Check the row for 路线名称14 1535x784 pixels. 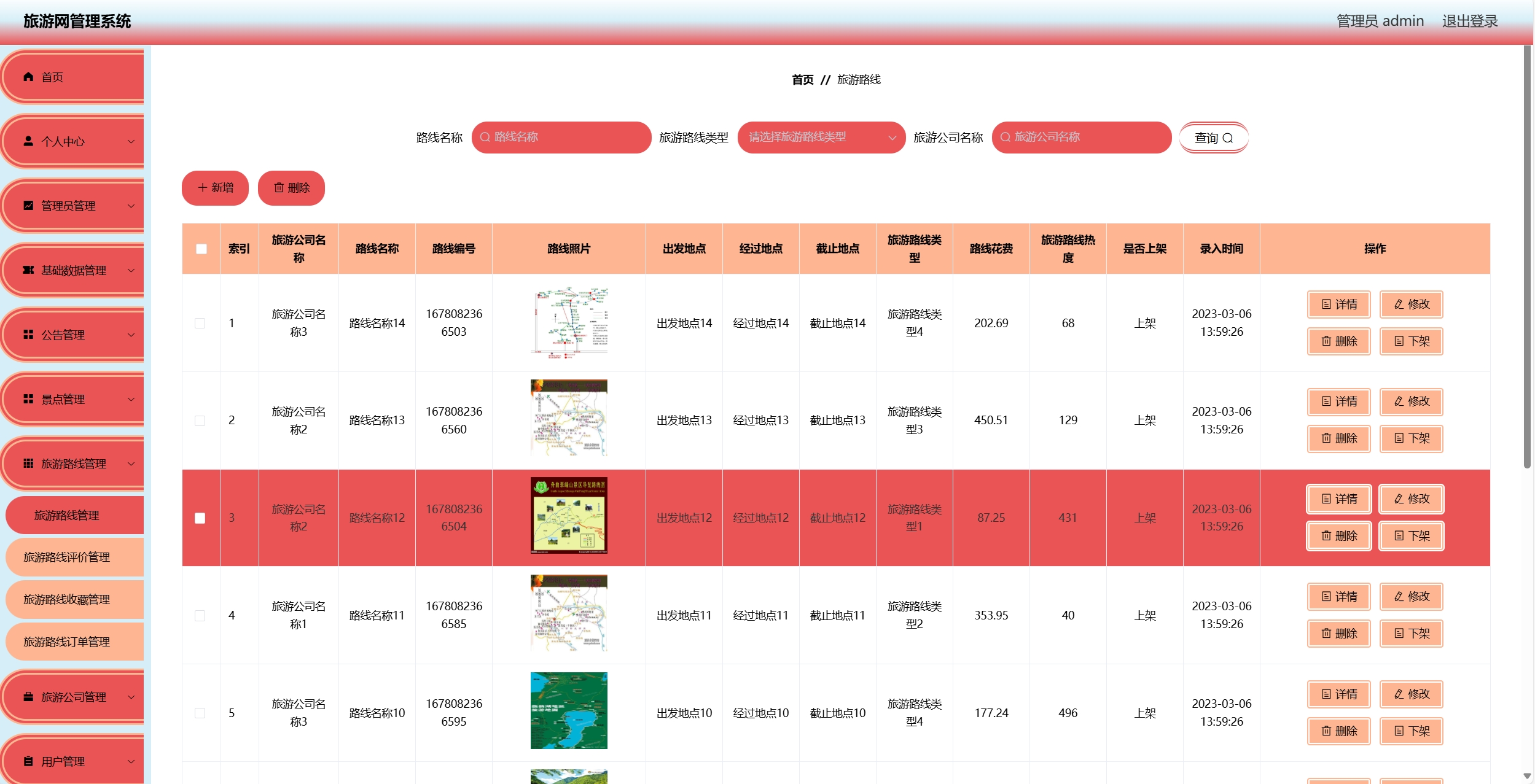(x=200, y=323)
